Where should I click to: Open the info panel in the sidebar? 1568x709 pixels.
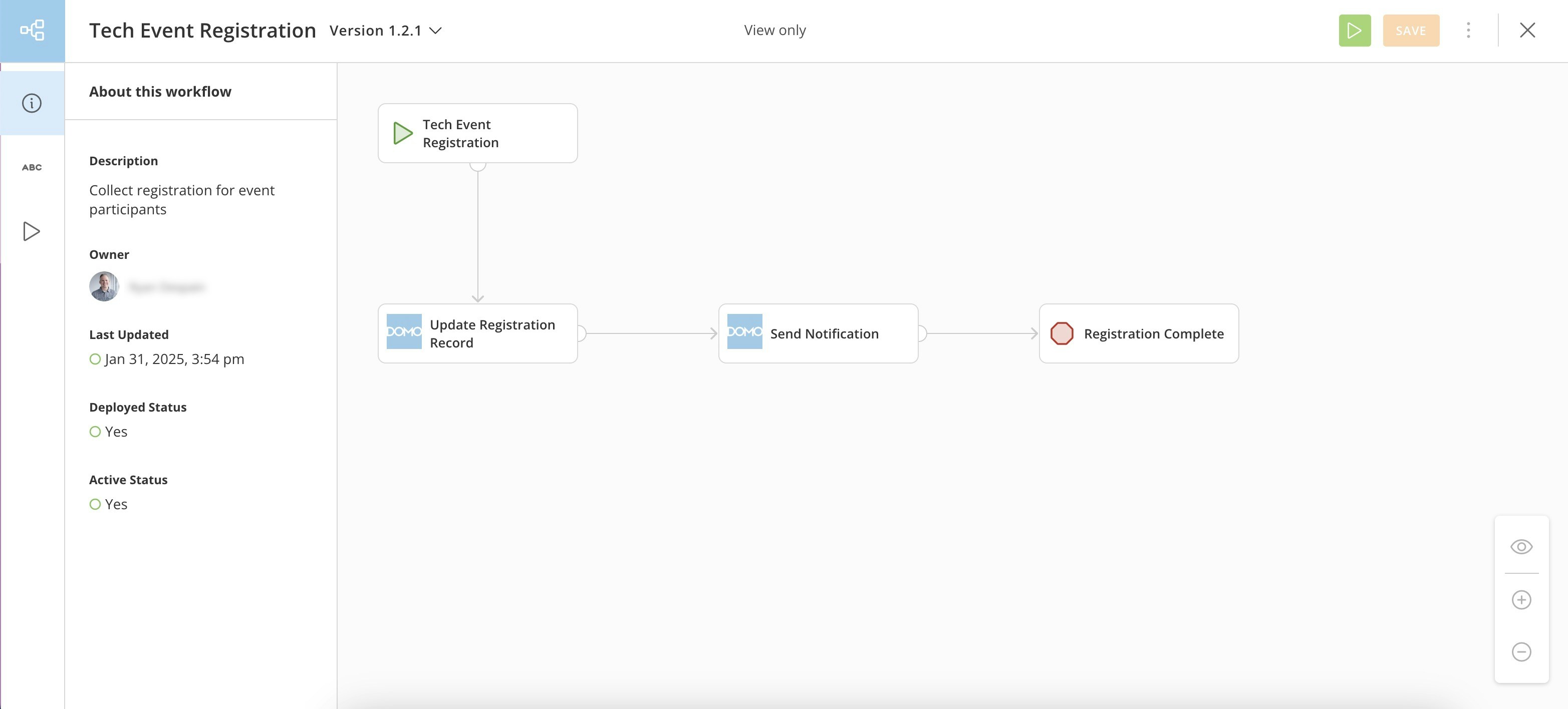tap(32, 103)
